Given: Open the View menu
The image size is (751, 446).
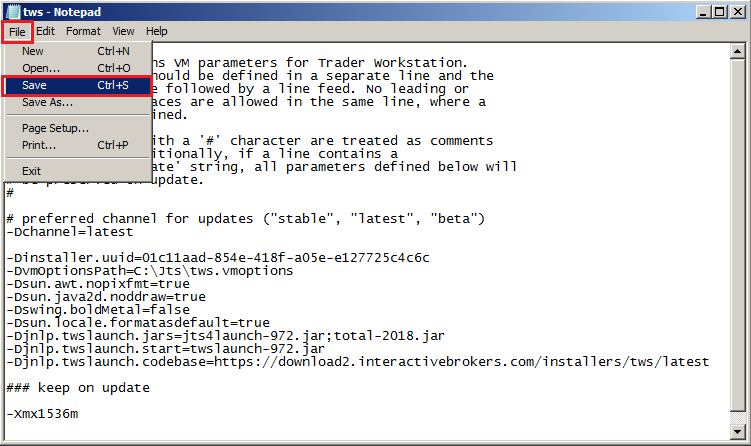Looking at the screenshot, I should (123, 31).
